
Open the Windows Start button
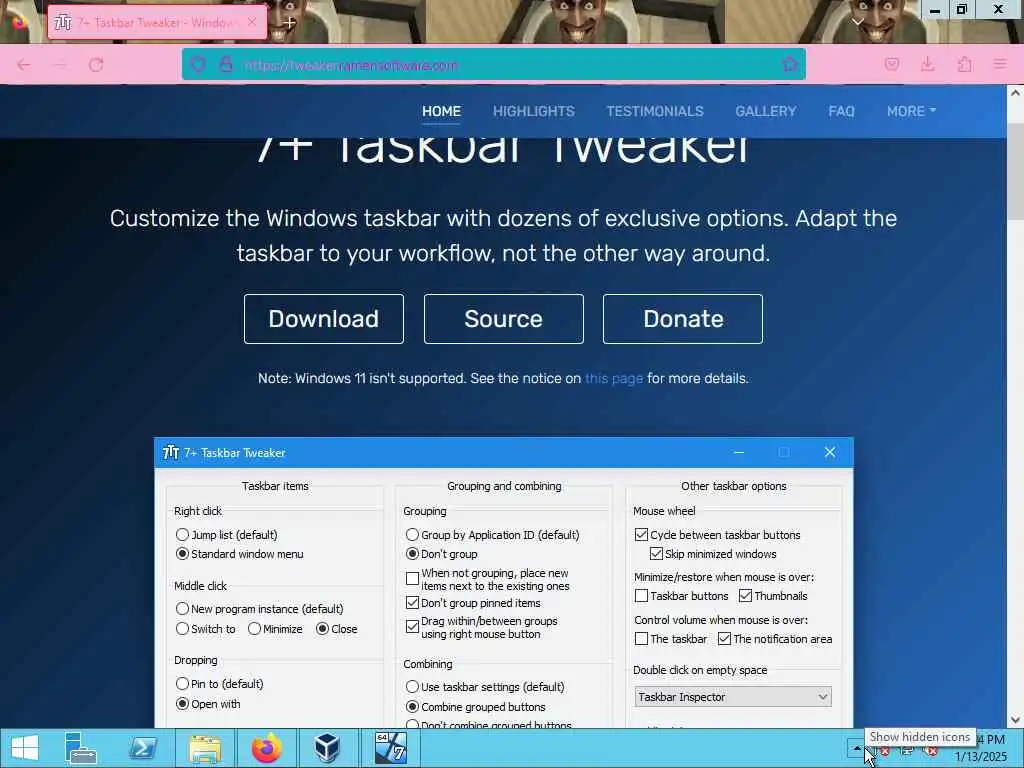click(x=25, y=748)
